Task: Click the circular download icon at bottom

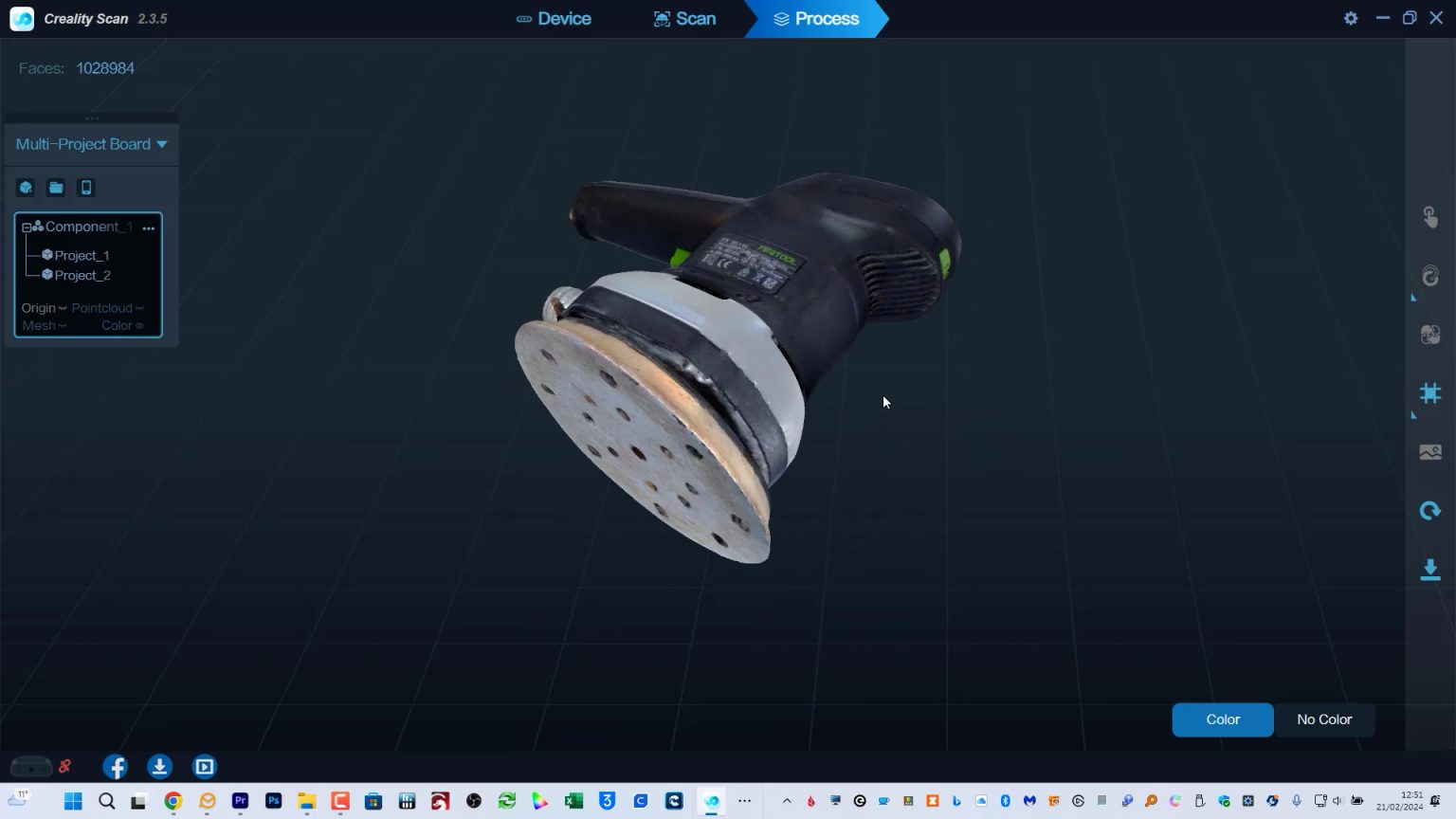Action: [159, 767]
